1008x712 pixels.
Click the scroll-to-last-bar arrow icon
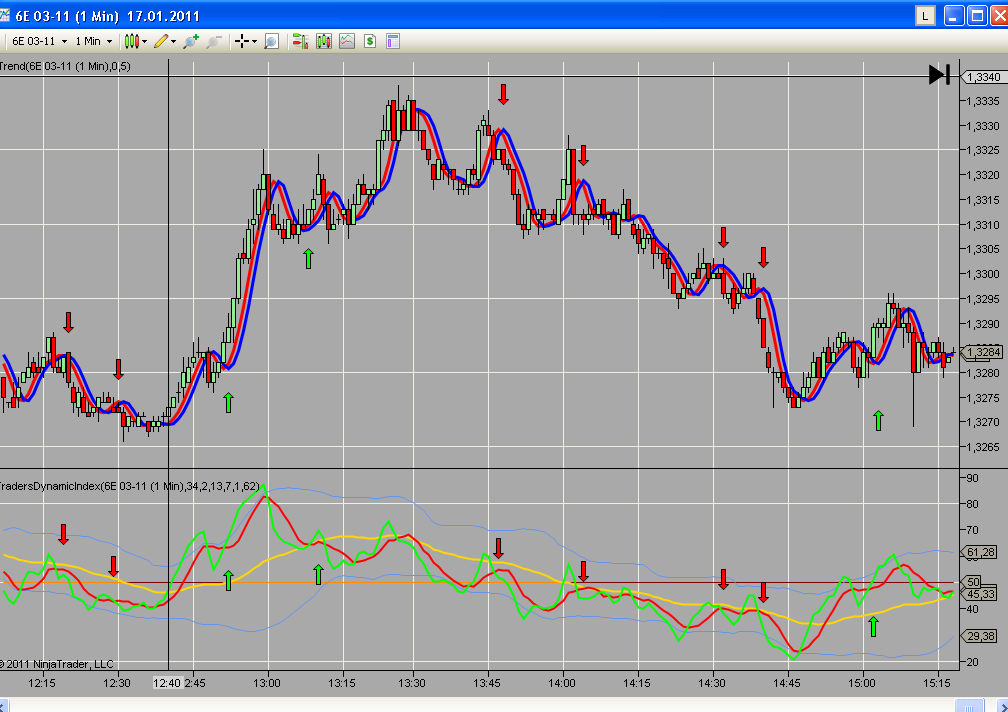tap(939, 75)
